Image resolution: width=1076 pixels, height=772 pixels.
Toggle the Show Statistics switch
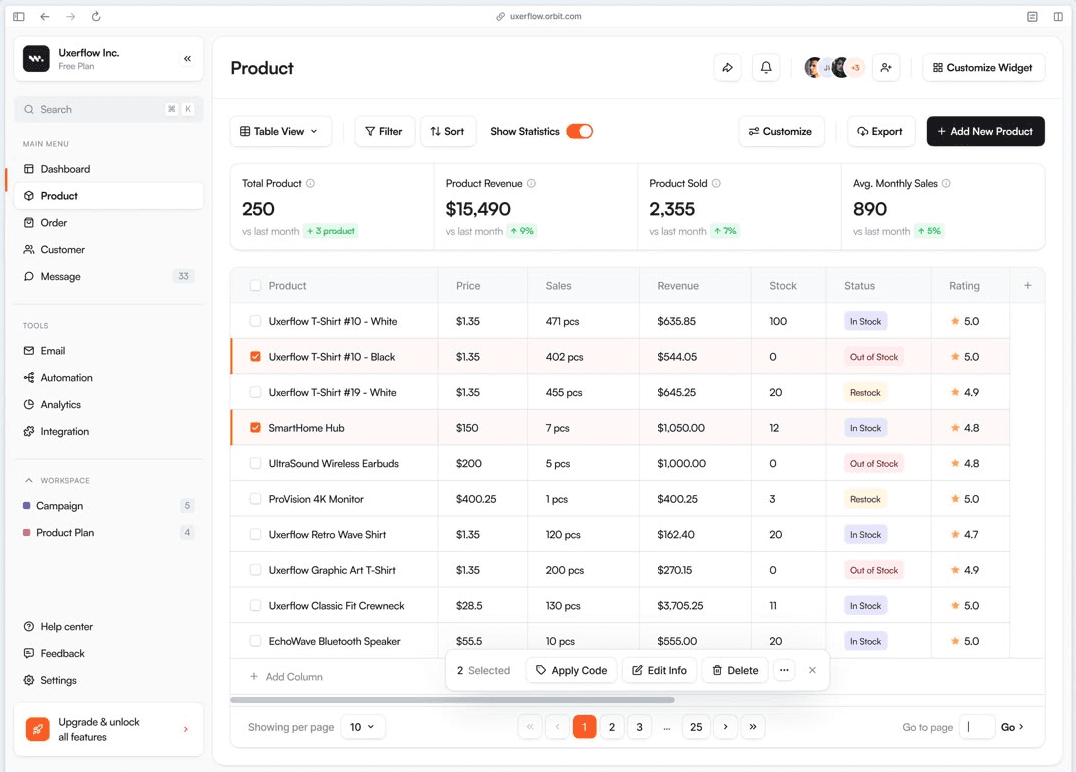(x=579, y=131)
